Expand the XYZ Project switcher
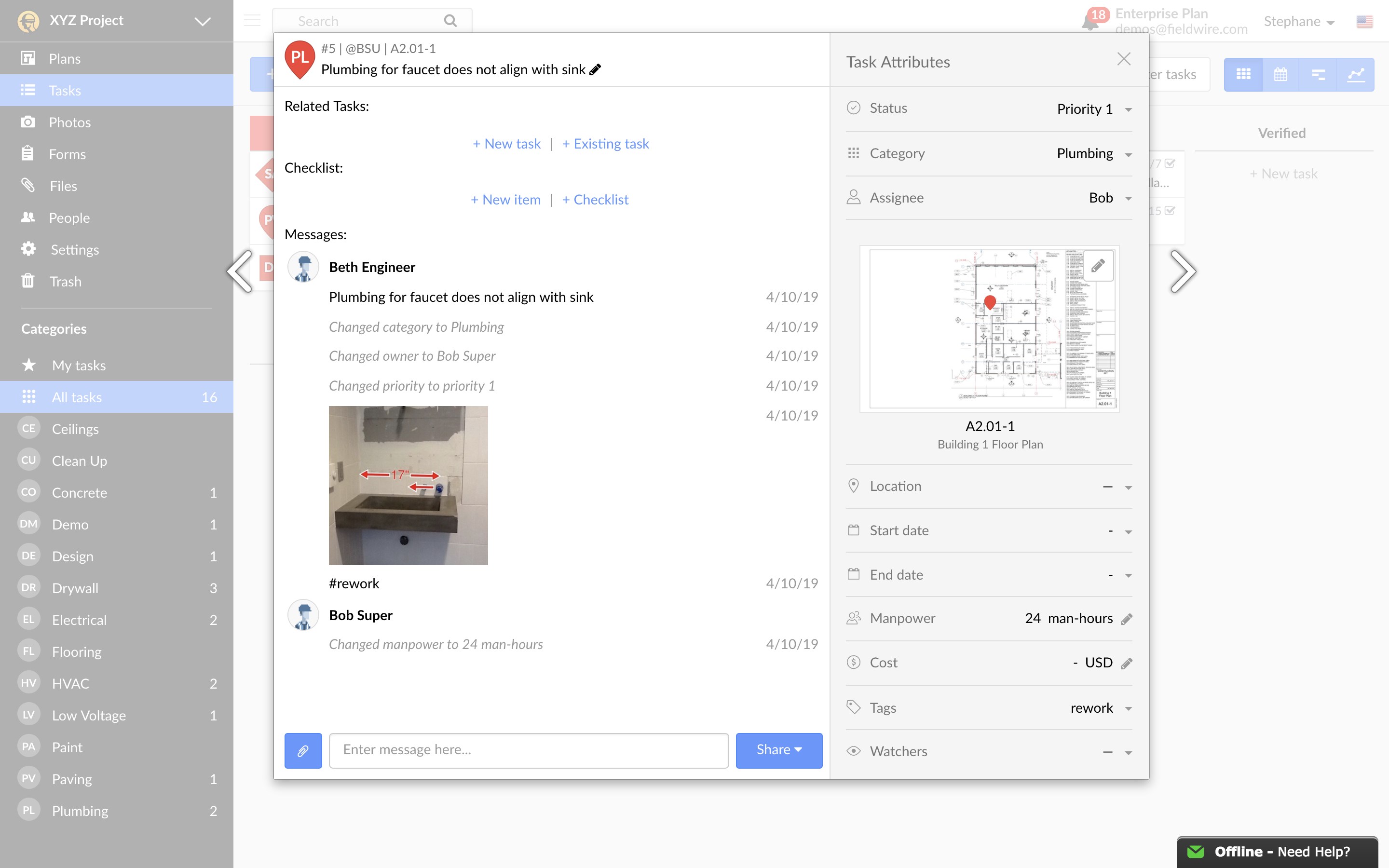 [201, 21]
